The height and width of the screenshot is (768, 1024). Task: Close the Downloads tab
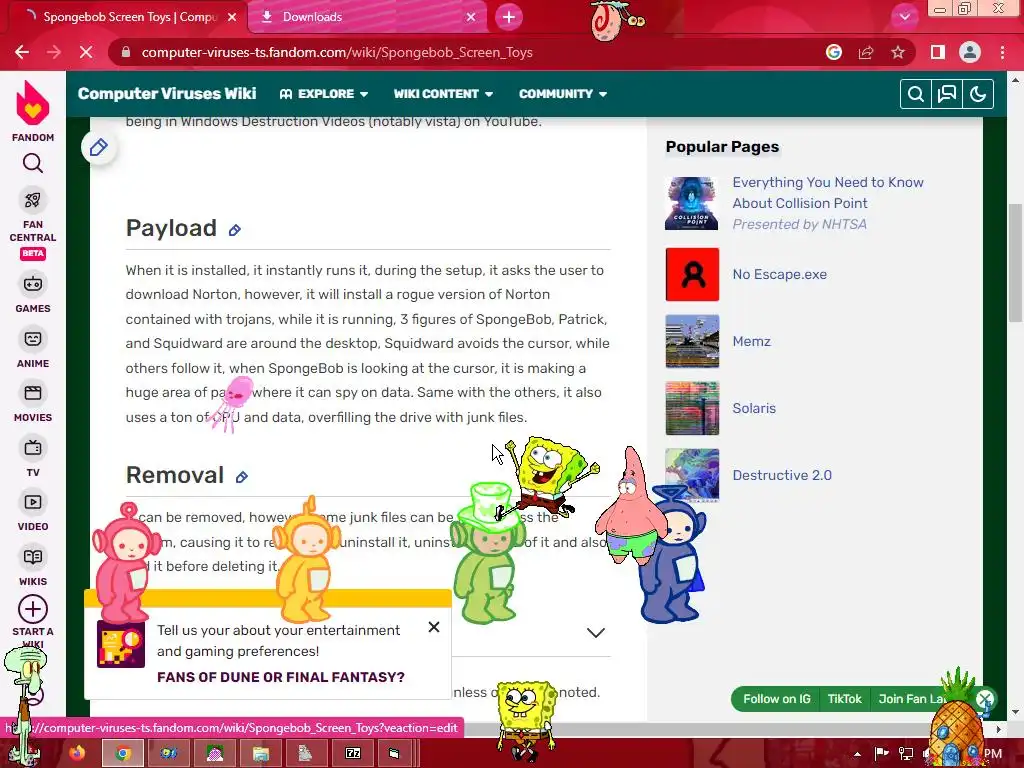click(471, 17)
